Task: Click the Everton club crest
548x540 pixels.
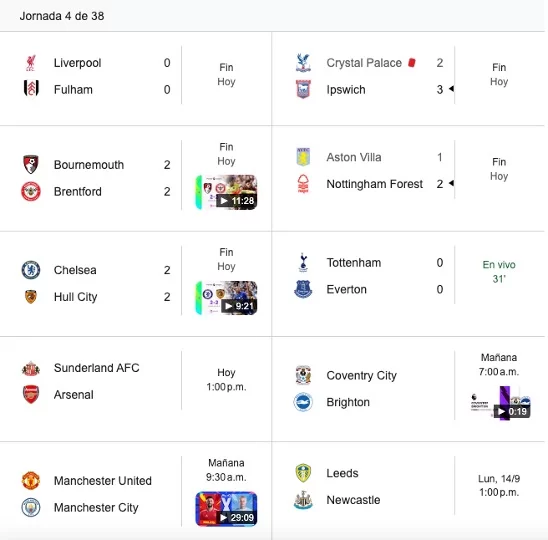Action: click(x=303, y=289)
